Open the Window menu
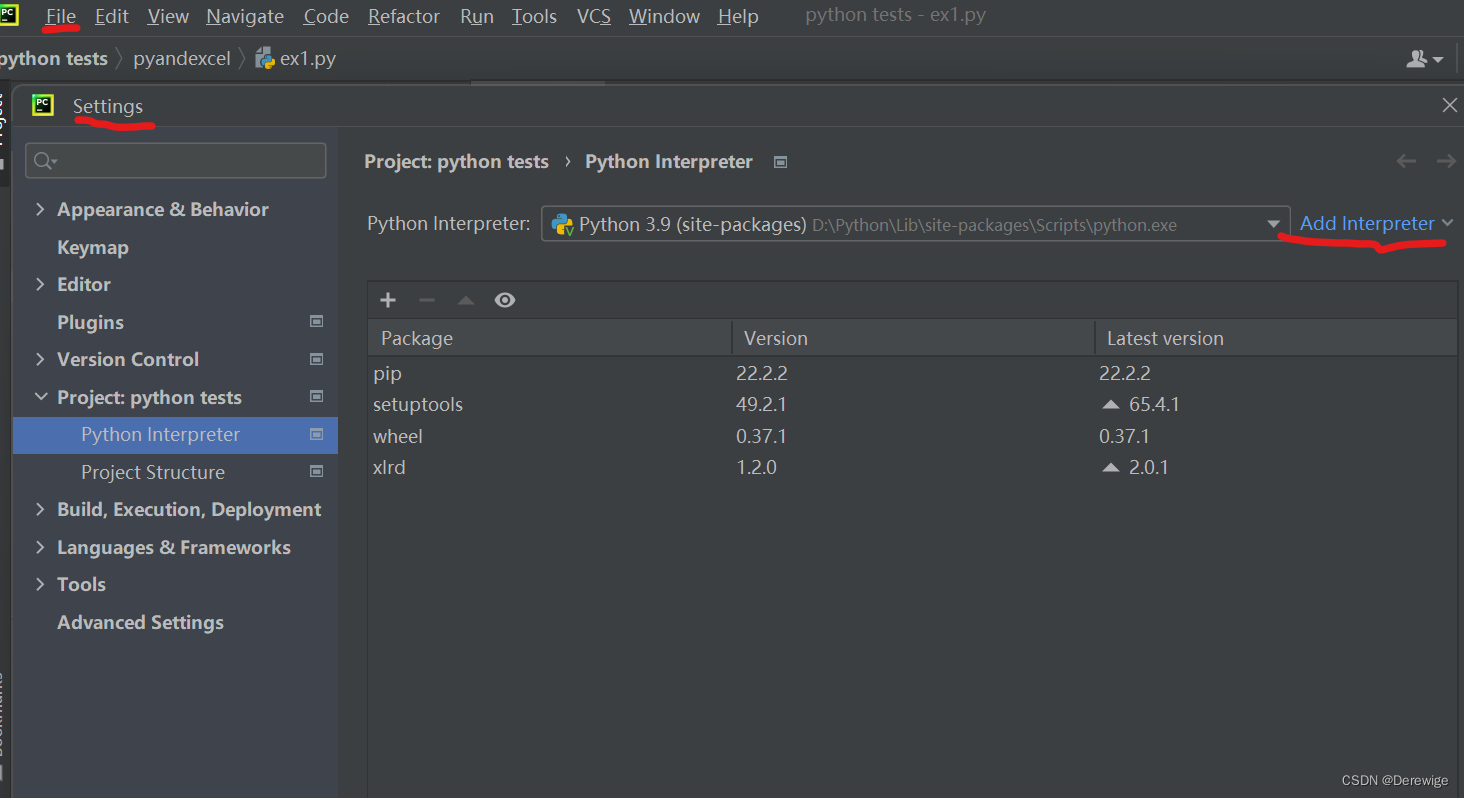This screenshot has width=1464, height=798. click(x=665, y=16)
